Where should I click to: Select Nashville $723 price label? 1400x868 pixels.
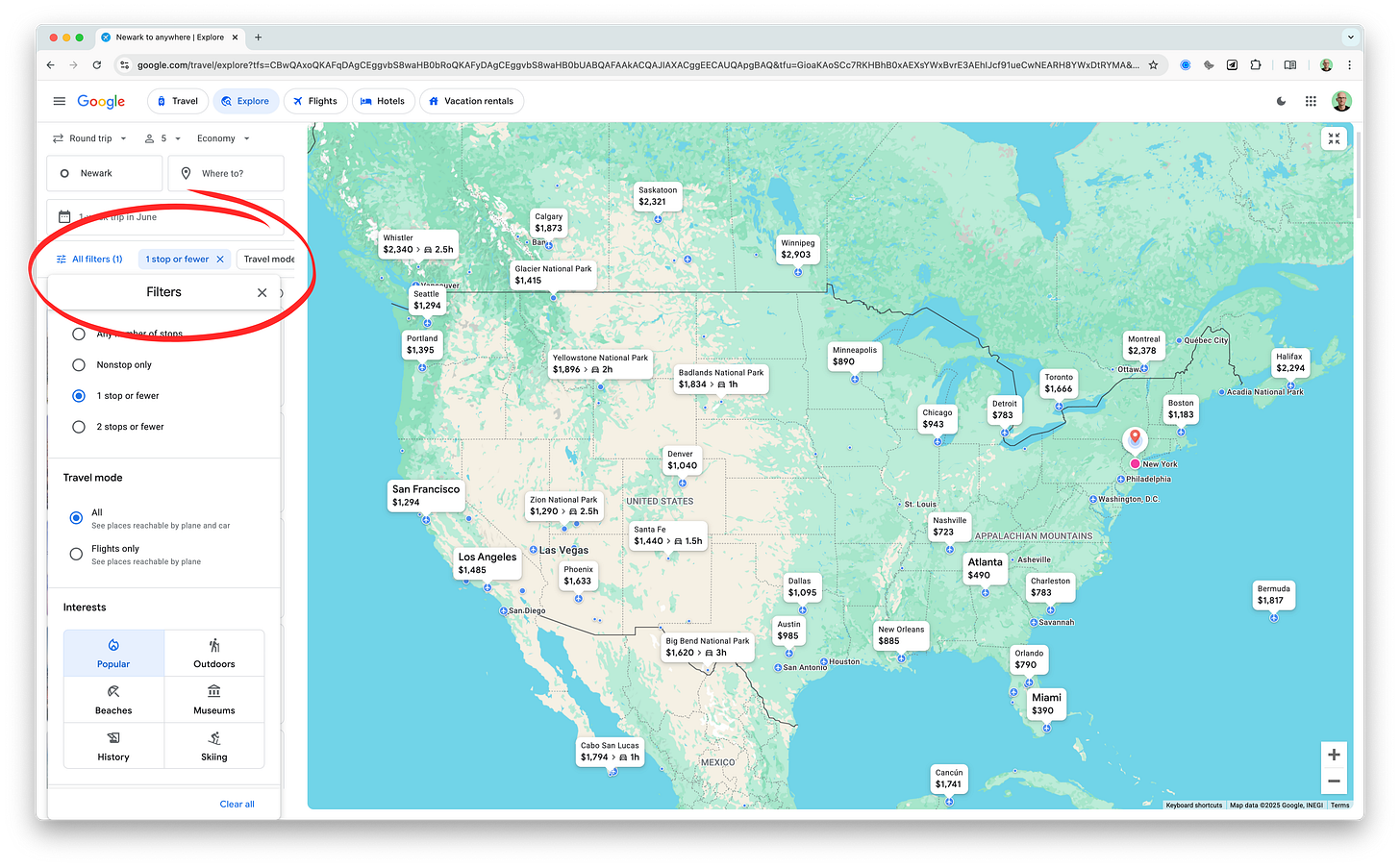(950, 527)
